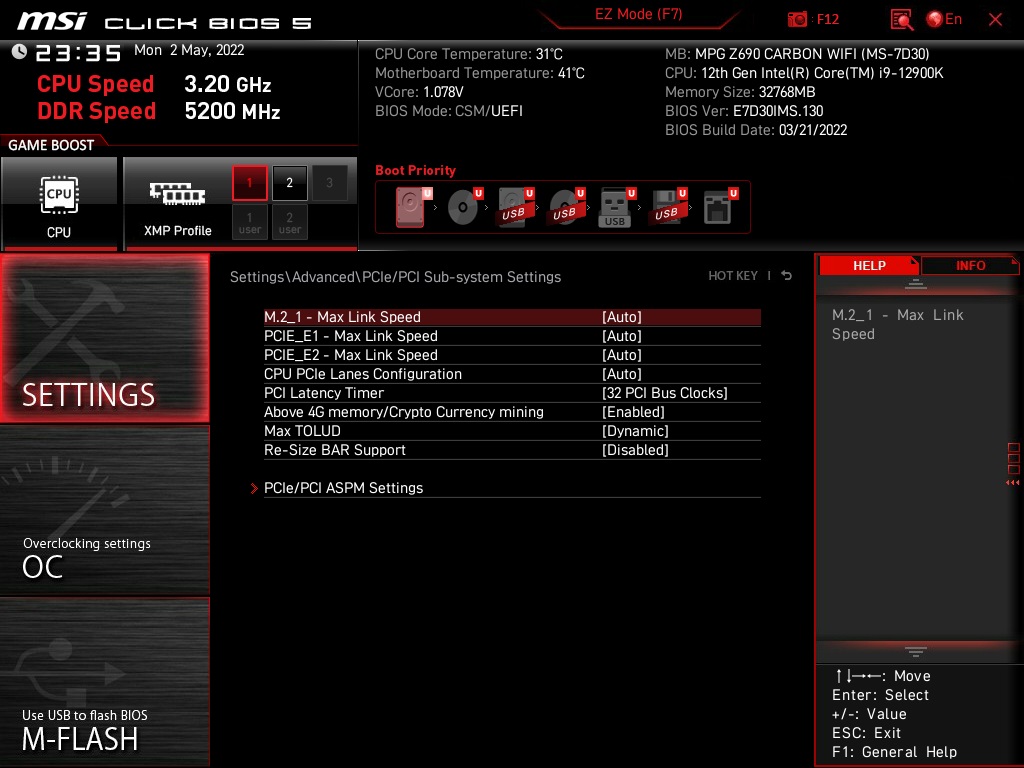Enable XMP Profile 2

(289, 183)
